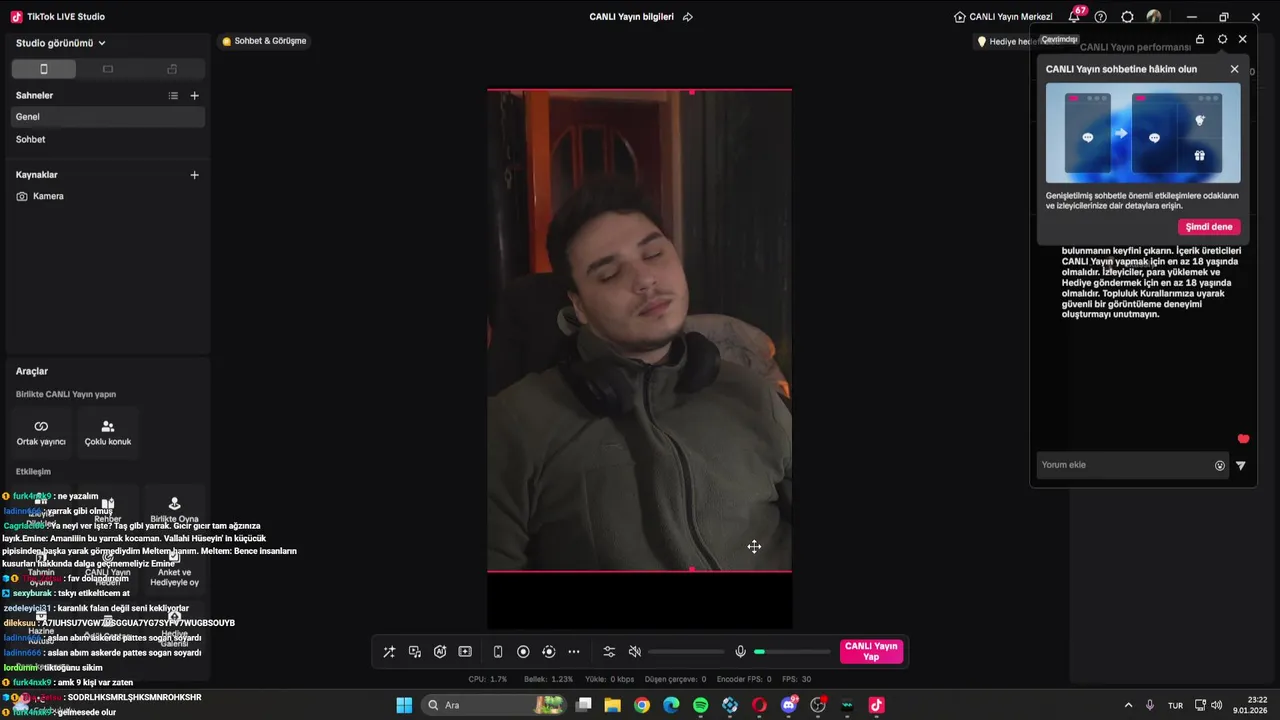
Task: Open the emoji picker in comment box
Action: (1220, 465)
